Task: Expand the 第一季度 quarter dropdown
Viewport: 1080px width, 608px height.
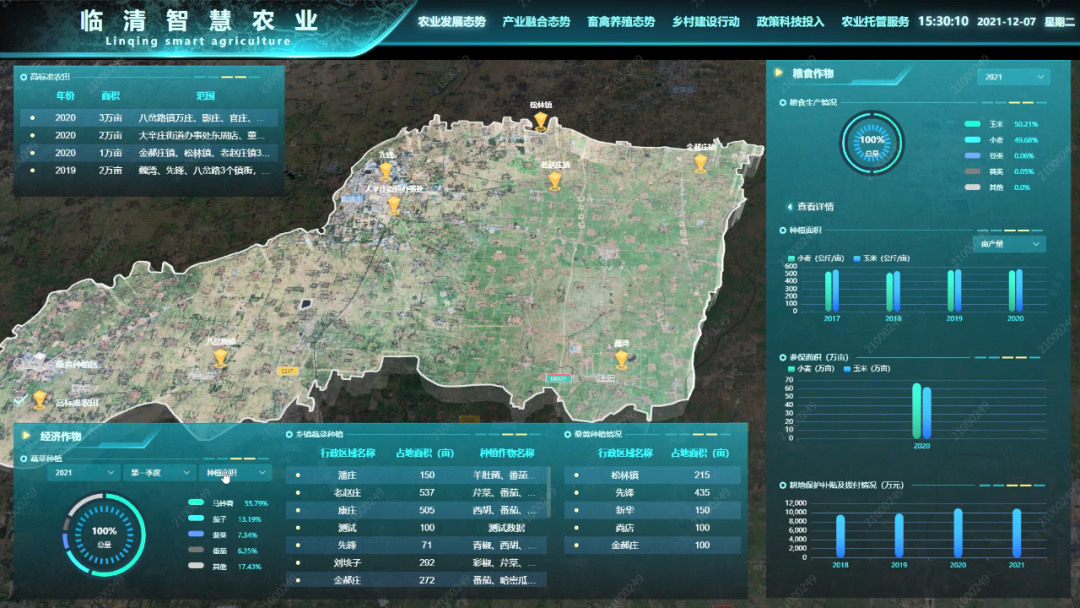Action: tap(158, 472)
